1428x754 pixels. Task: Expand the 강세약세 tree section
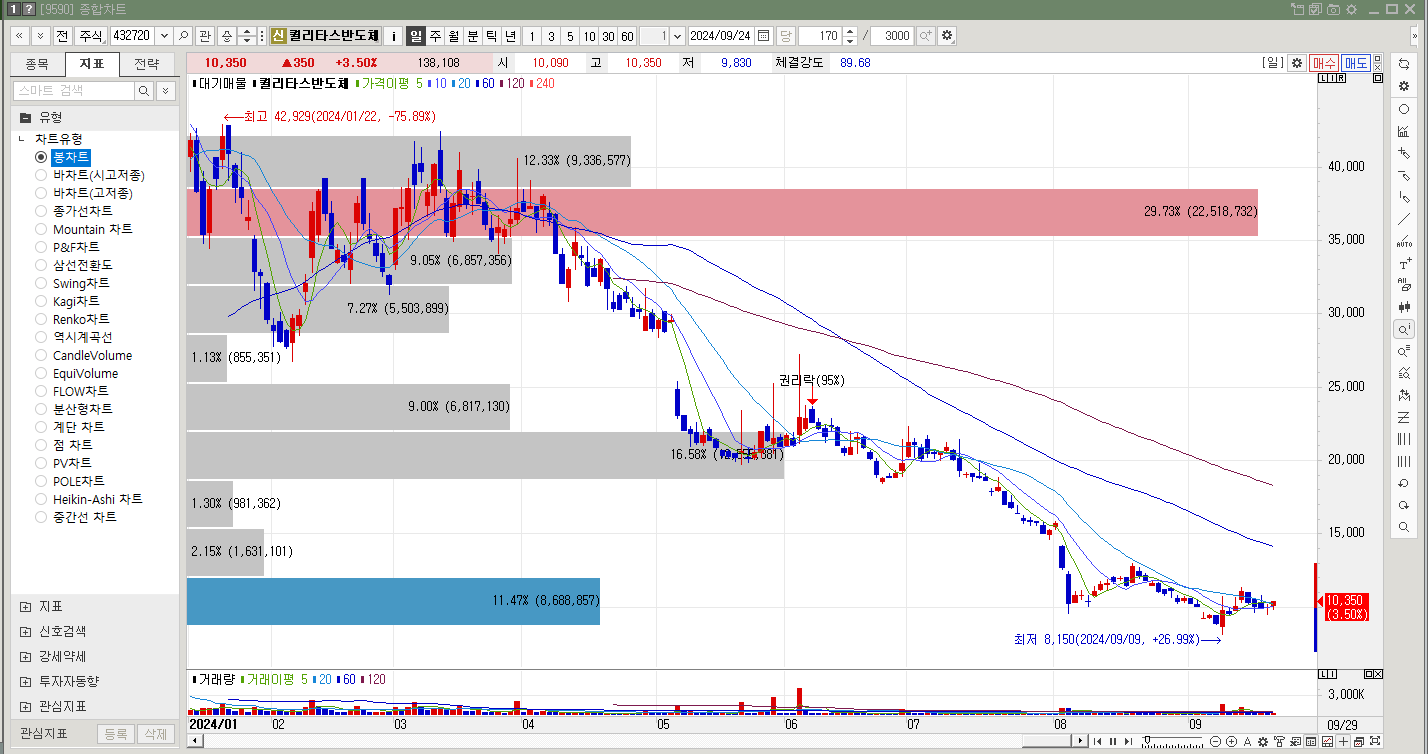(25, 656)
